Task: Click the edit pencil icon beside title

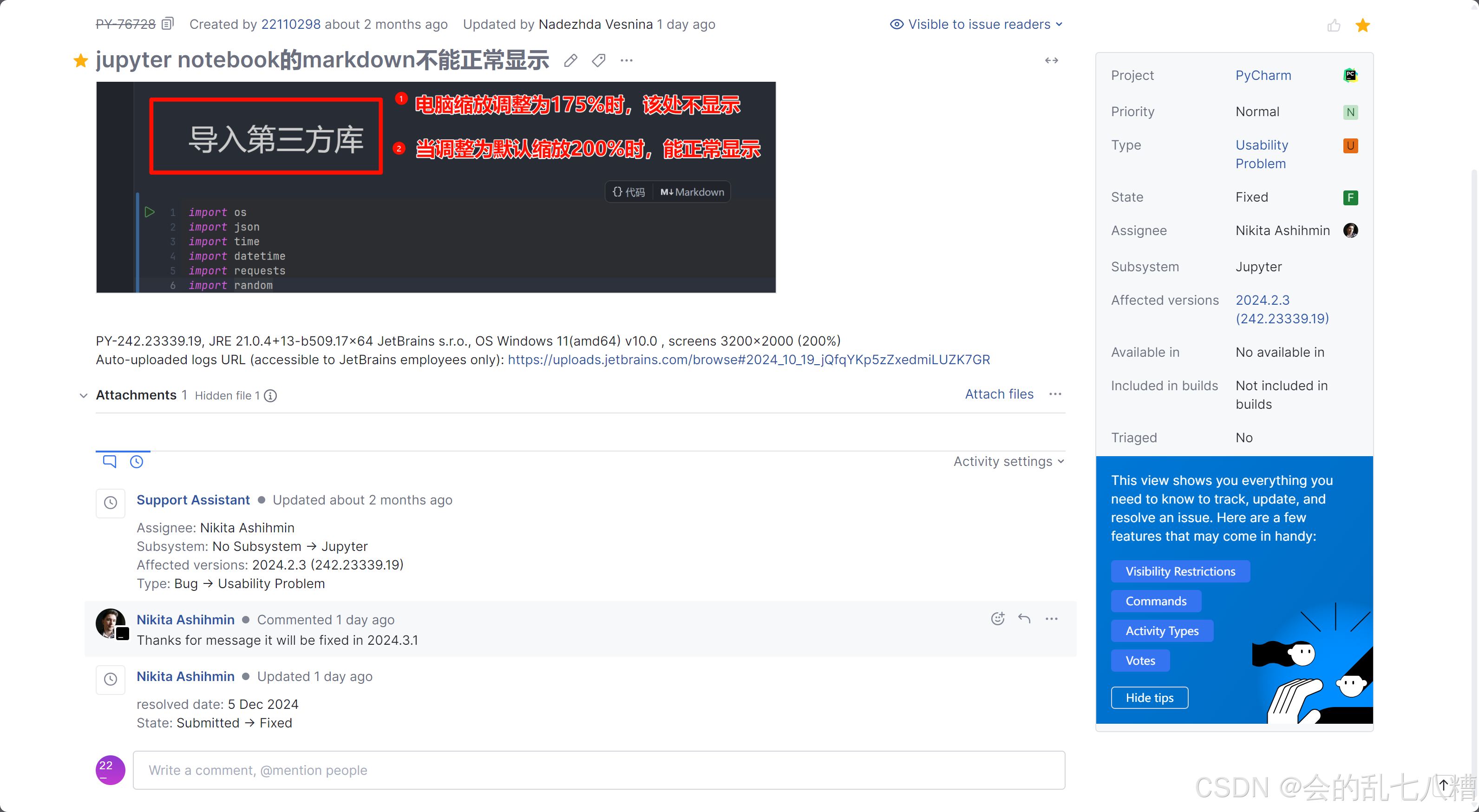Action: tap(570, 60)
